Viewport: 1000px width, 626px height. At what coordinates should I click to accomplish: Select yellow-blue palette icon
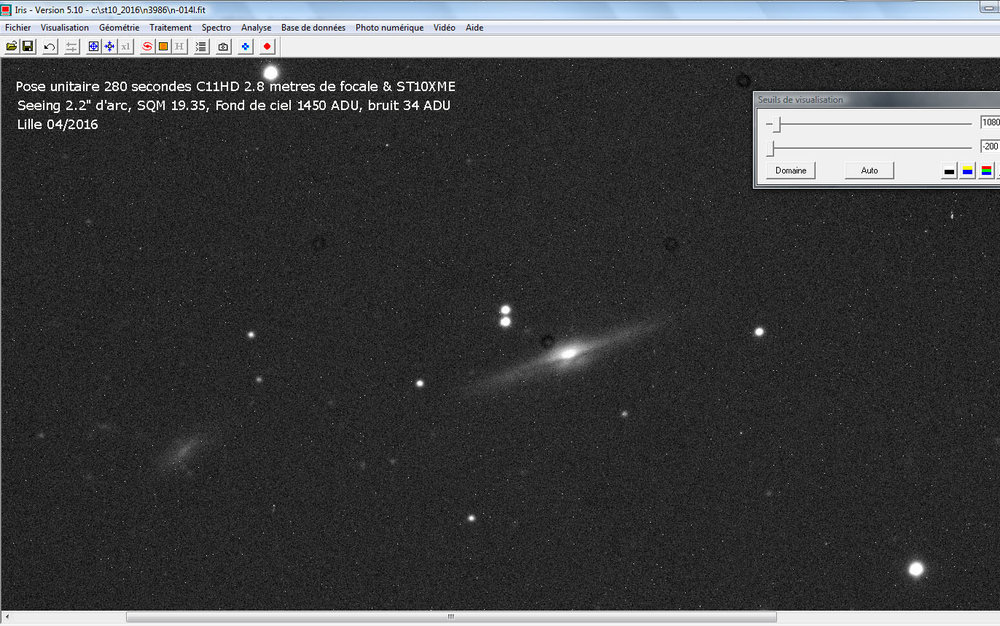click(967, 171)
